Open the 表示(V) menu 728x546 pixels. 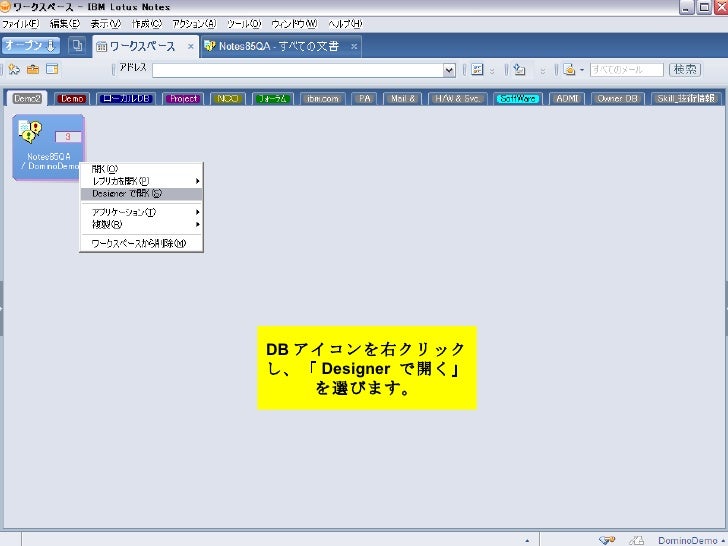(x=105, y=24)
